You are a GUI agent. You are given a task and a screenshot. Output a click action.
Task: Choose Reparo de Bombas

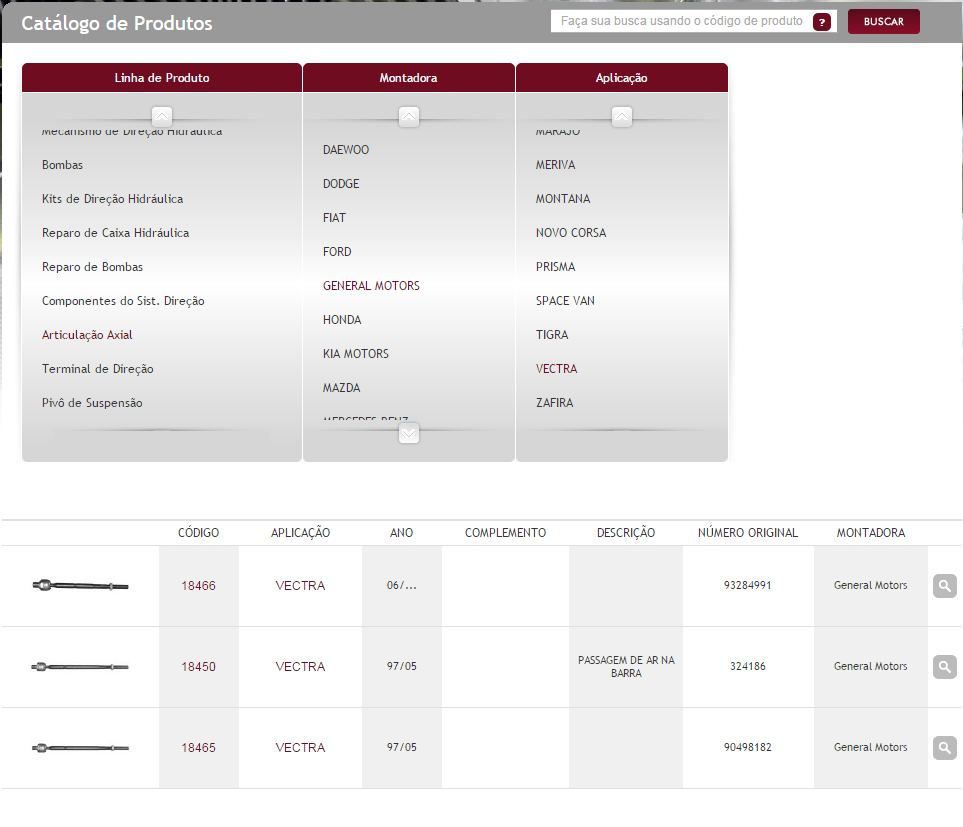(92, 267)
